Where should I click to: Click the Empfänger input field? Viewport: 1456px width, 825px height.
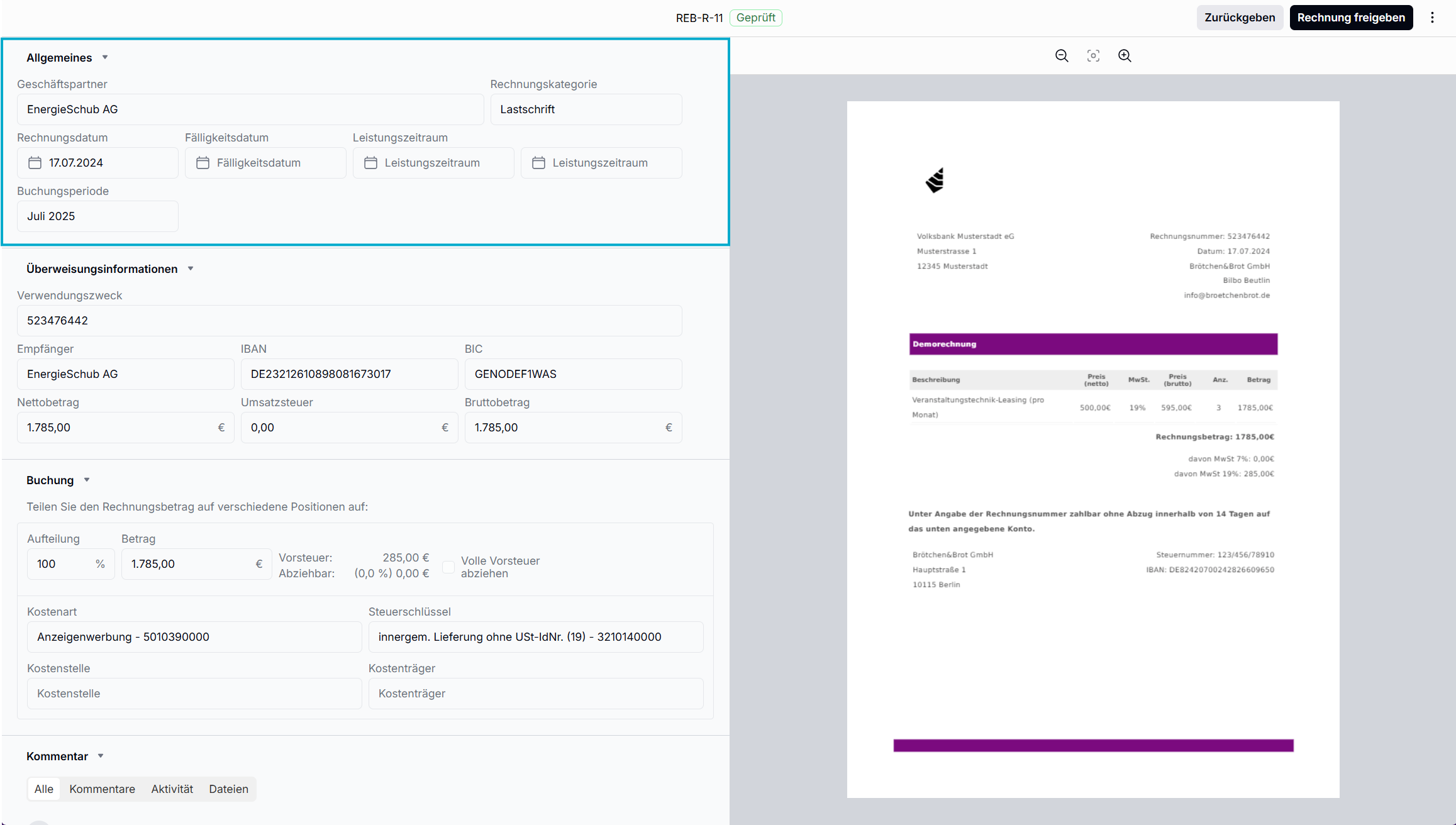coord(126,374)
